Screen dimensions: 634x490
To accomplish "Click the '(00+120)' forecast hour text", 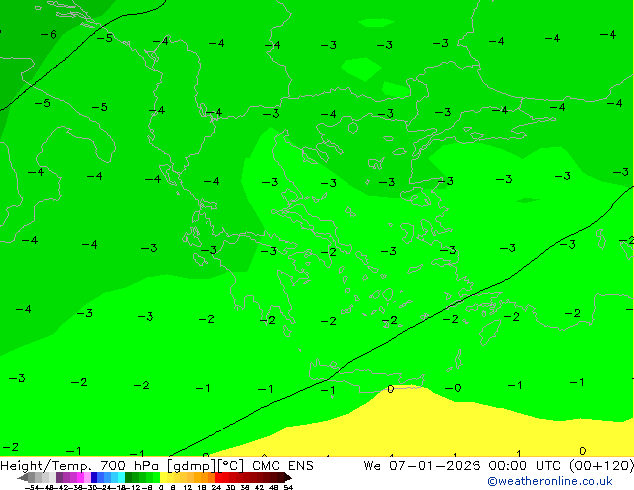I will pyautogui.click(x=601, y=466).
